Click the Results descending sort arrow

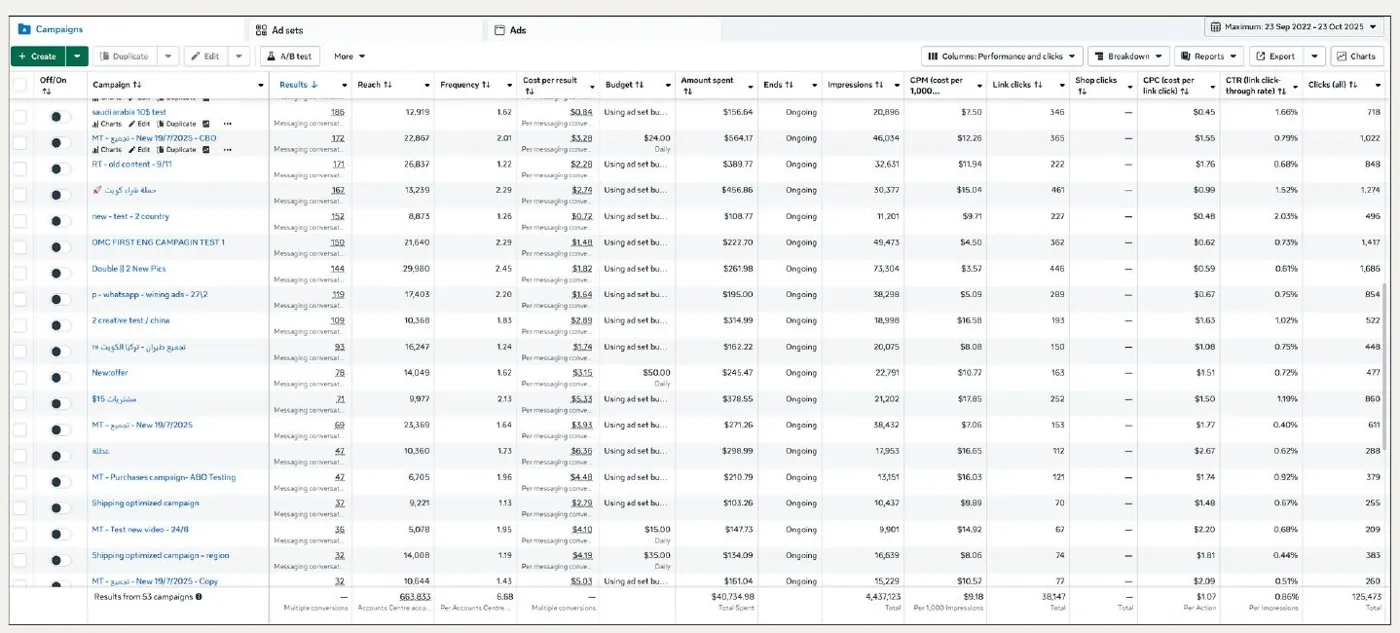pos(314,85)
